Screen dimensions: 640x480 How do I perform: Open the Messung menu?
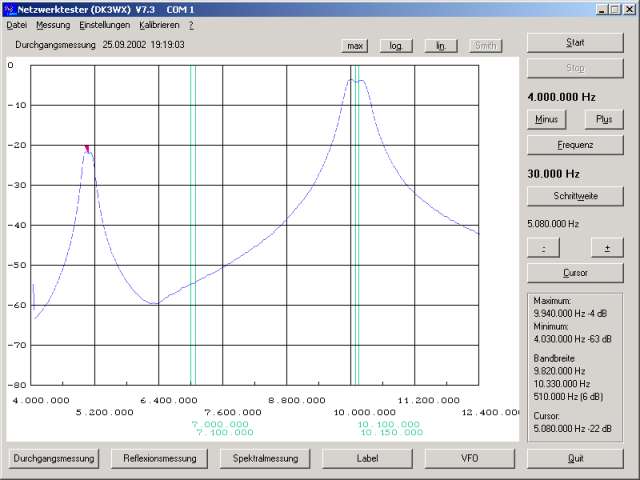pyautogui.click(x=53, y=25)
